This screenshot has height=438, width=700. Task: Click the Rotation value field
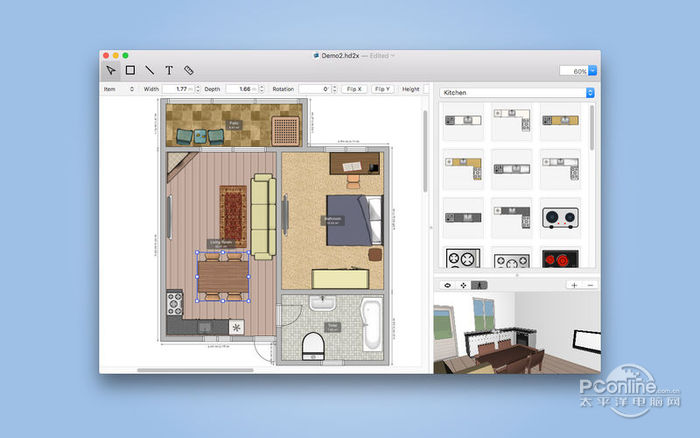point(315,89)
